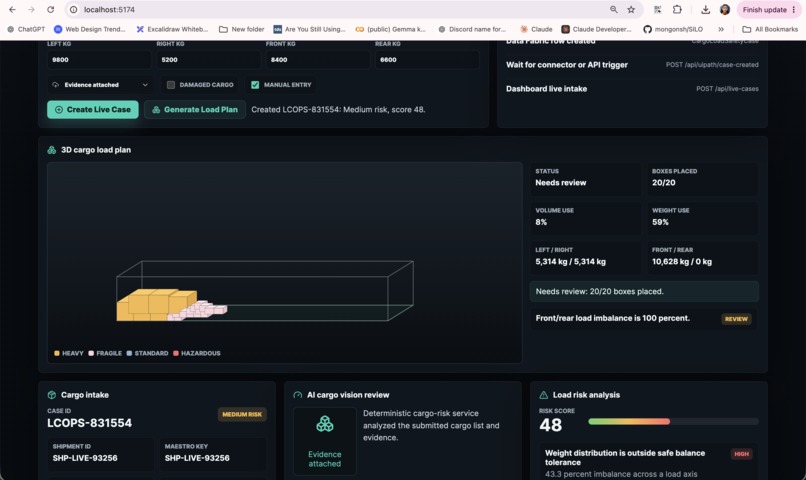
Task: Open the (public) Gemma bookmark
Action: [x=391, y=29]
